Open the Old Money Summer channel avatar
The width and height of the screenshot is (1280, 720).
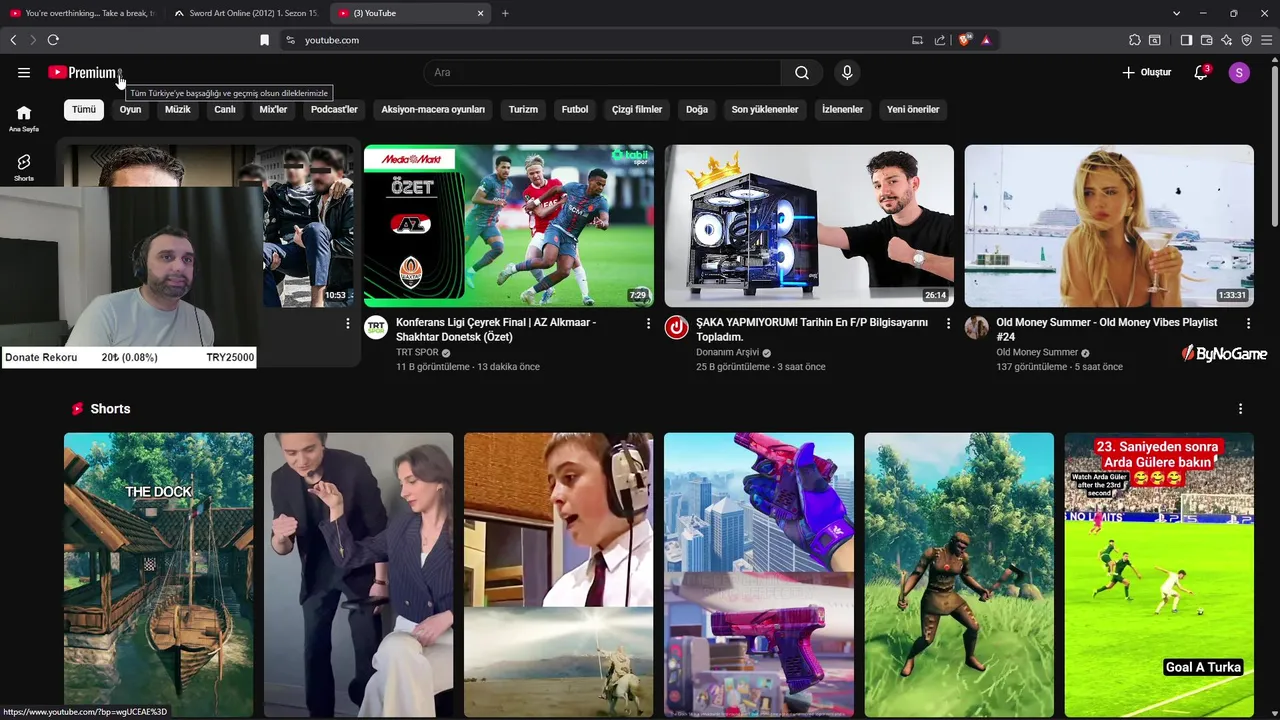point(977,328)
